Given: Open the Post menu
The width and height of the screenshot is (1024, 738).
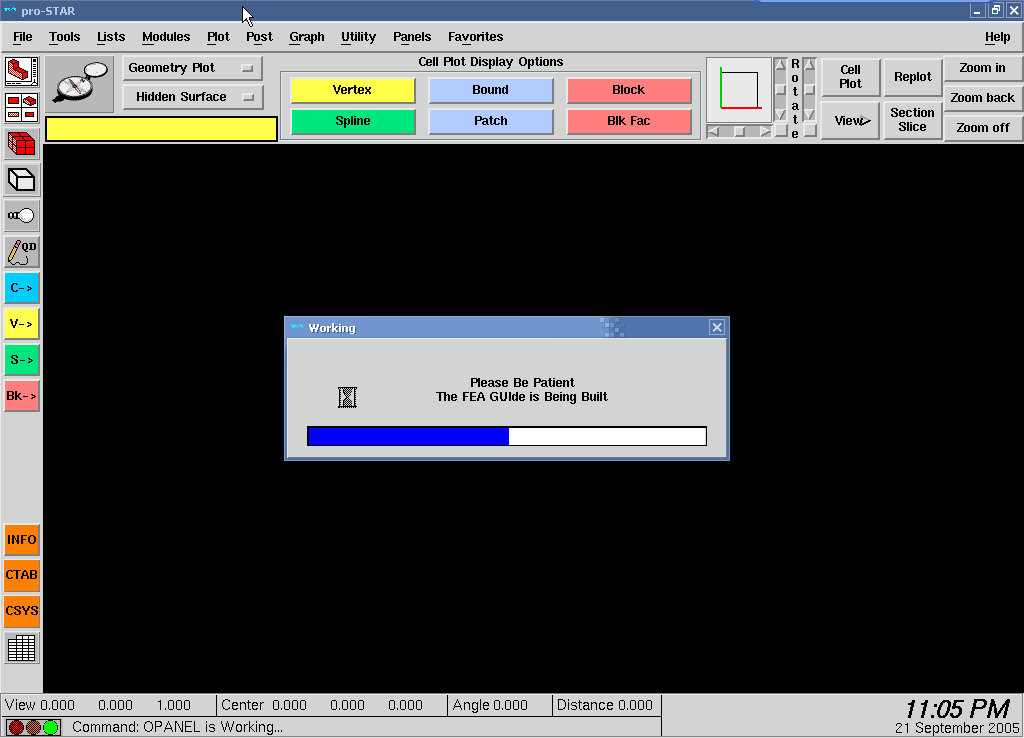Looking at the screenshot, I should (x=259, y=37).
